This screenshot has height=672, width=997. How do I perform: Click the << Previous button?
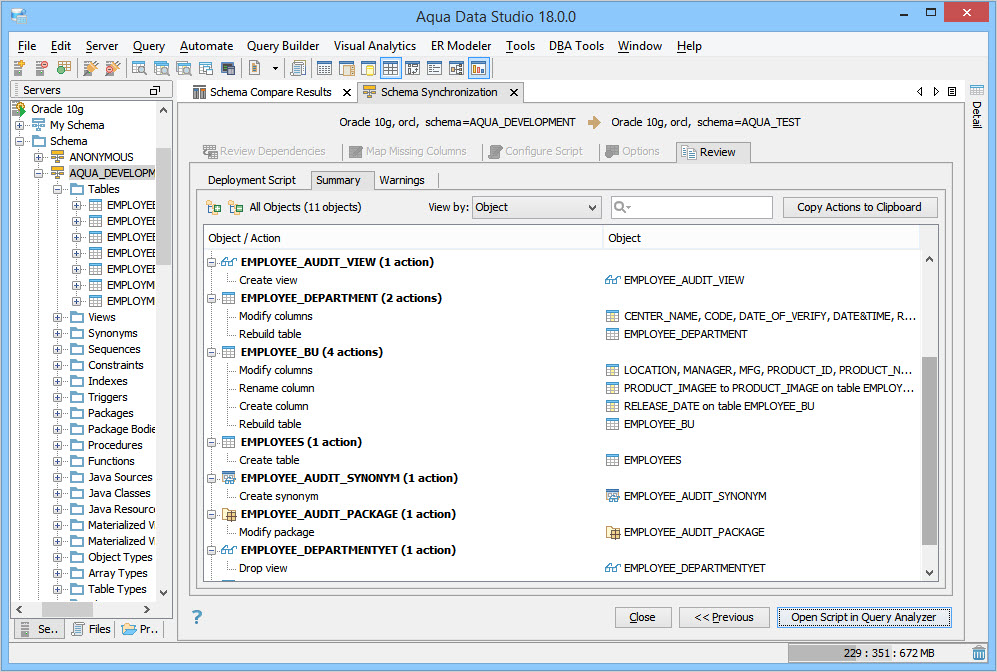724,617
